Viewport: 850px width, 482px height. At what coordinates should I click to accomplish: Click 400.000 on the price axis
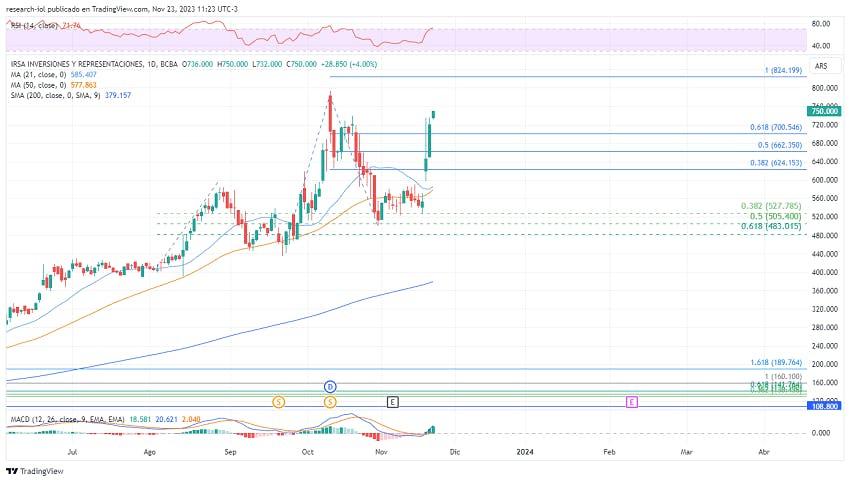825,272
